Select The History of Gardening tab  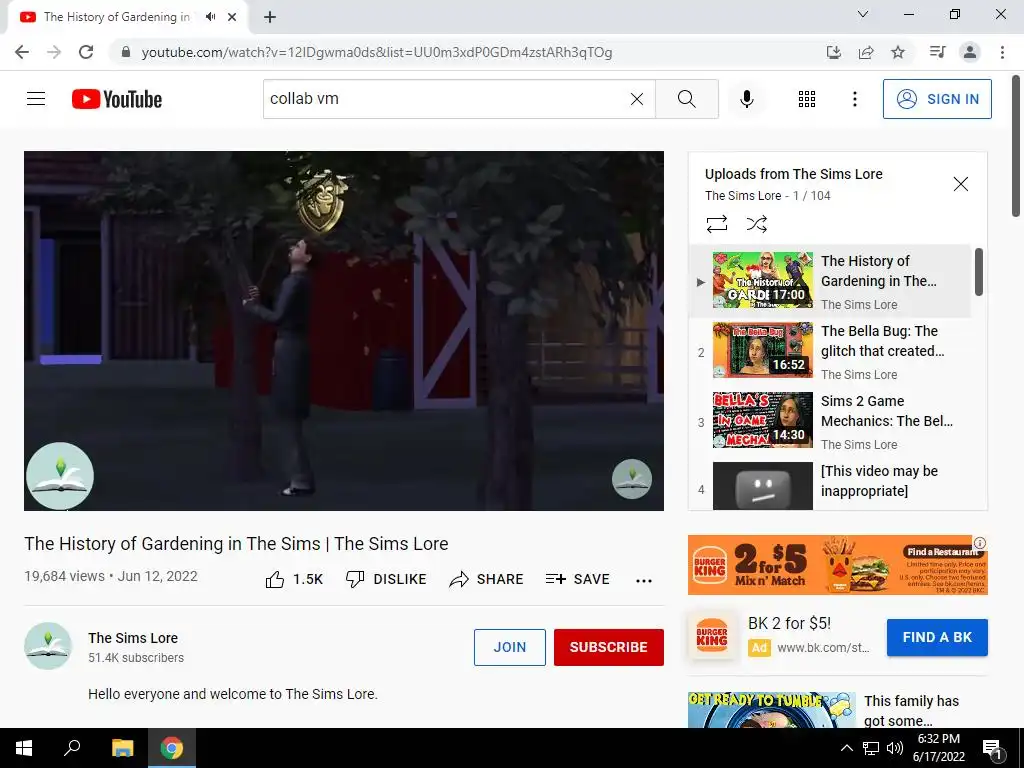coord(117,17)
